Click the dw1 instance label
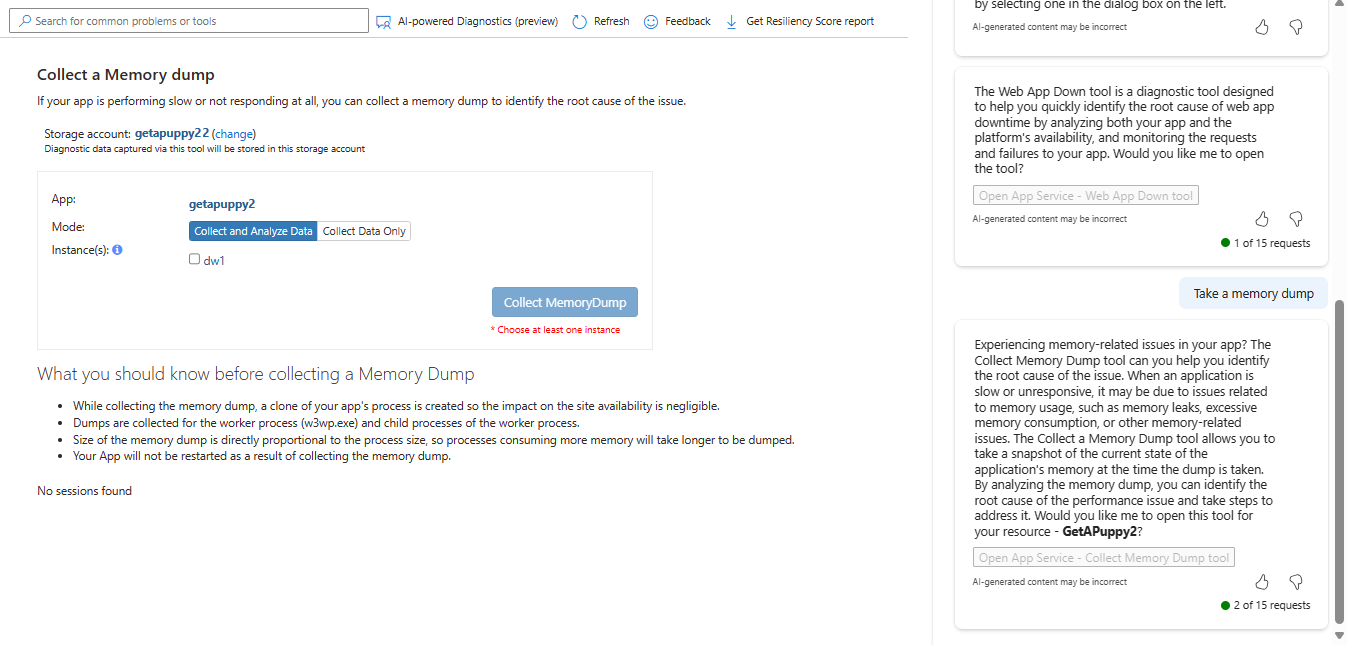The width and height of the screenshot is (1347, 645). 214,260
